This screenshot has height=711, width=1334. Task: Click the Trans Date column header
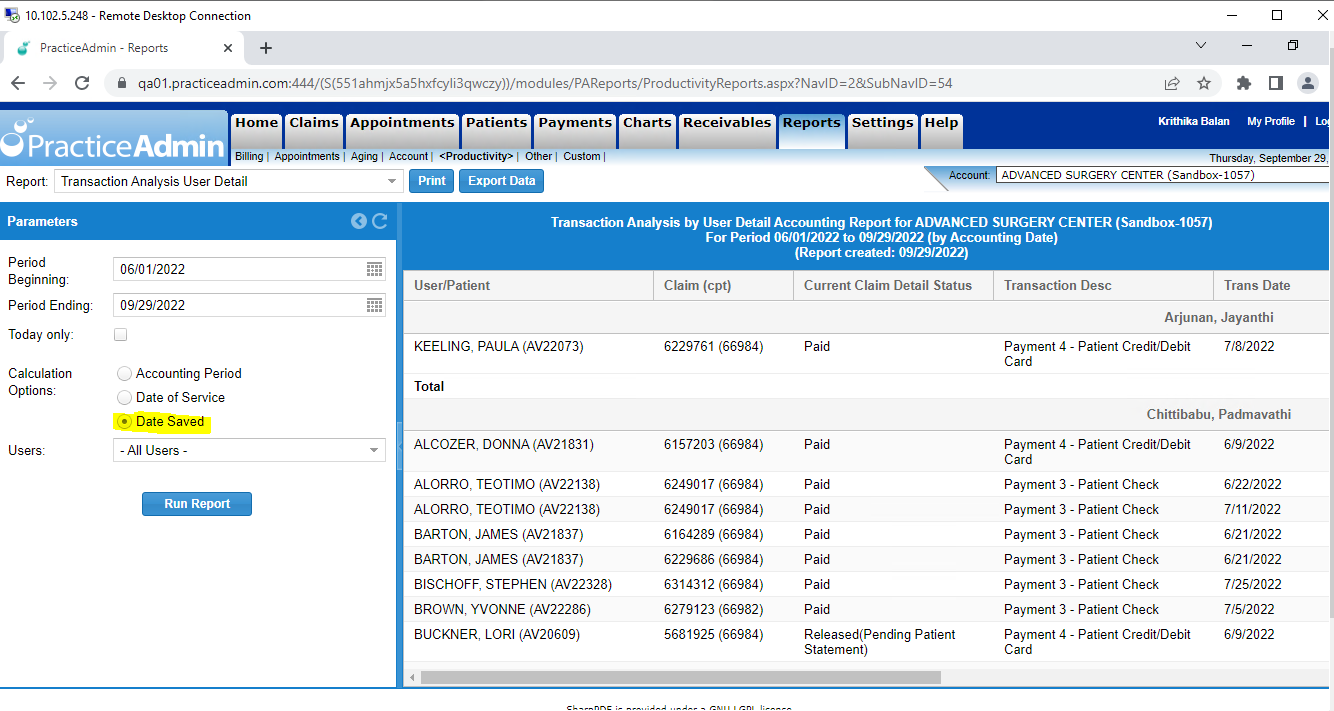1273,285
